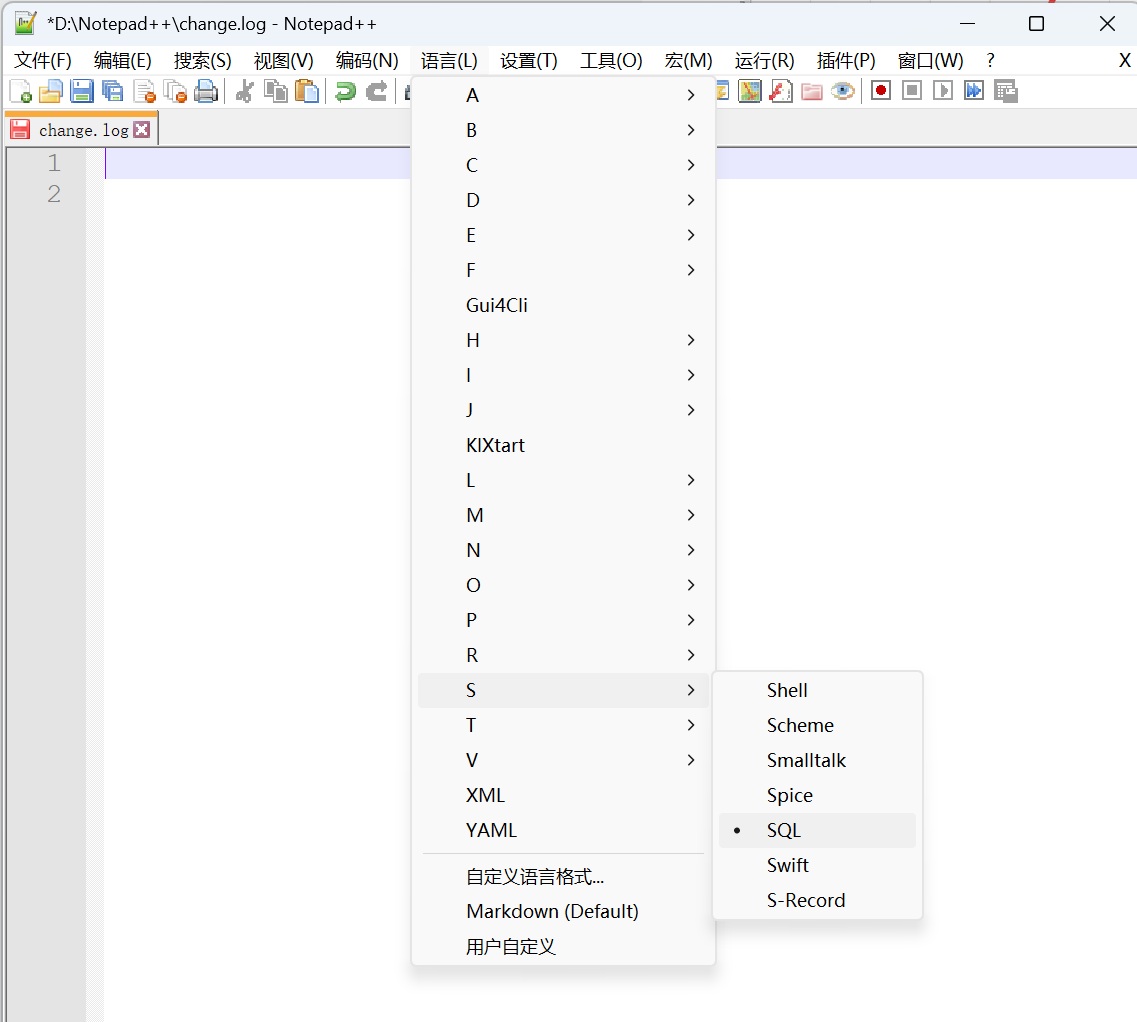1137x1022 pixels.
Task: Click the Playback macro icon
Action: [x=943, y=91]
